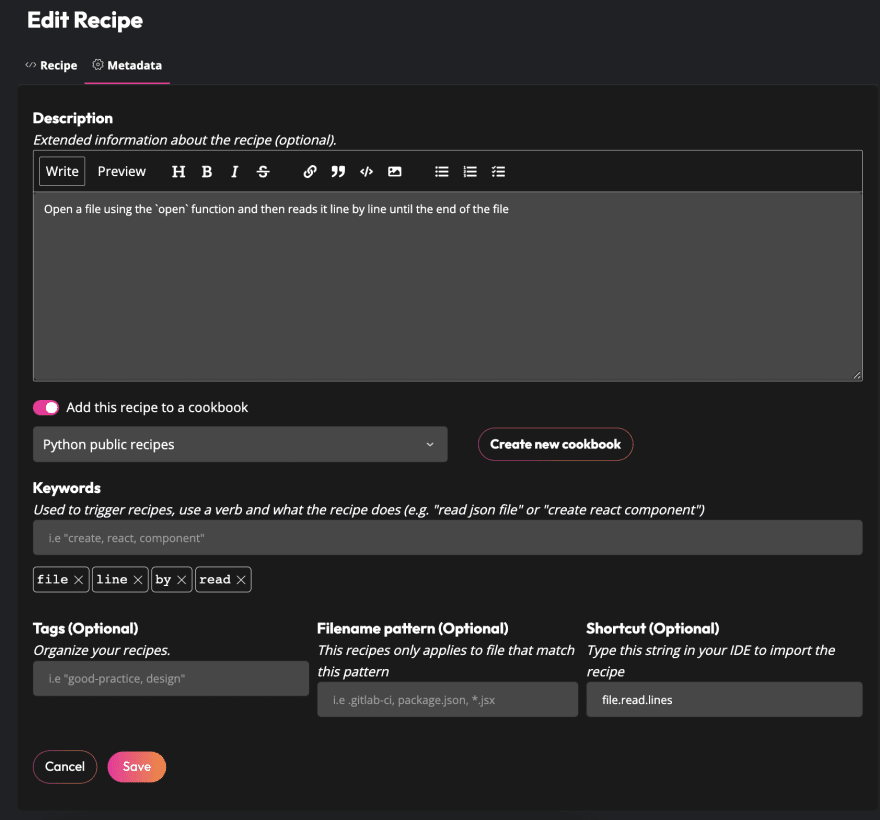Switch editor to Preview mode

click(x=122, y=171)
